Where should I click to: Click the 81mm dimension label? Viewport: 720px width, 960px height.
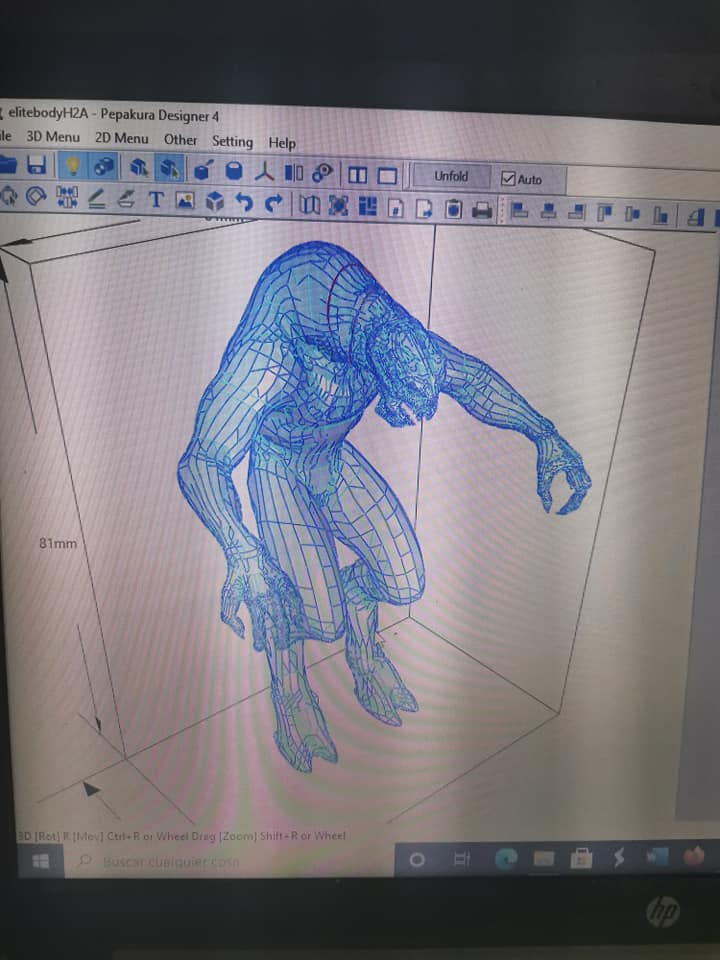coord(58,543)
